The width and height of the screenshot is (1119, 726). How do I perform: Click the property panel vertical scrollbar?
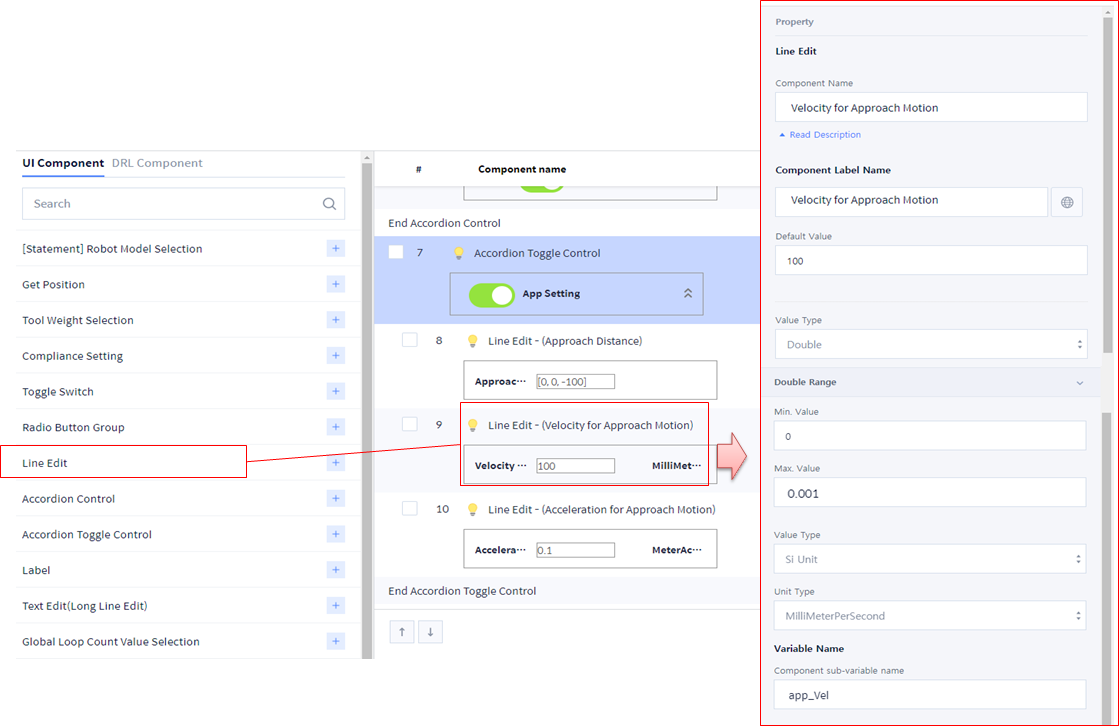pos(1107,200)
